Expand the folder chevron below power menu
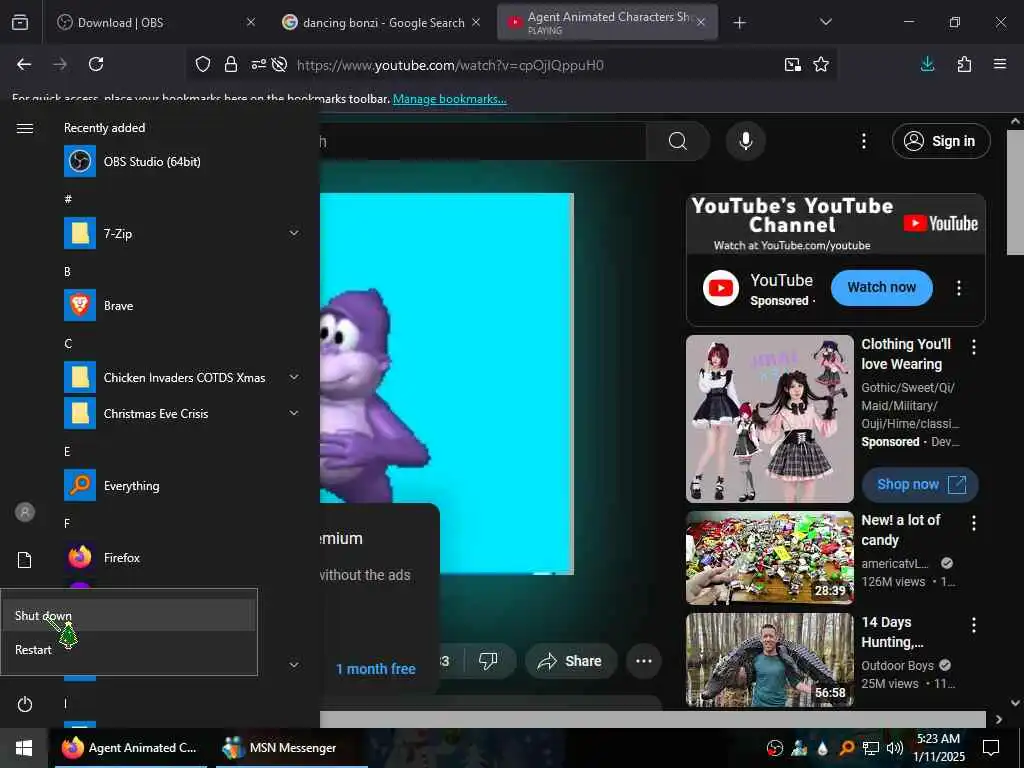This screenshot has height=768, width=1024. [x=294, y=665]
